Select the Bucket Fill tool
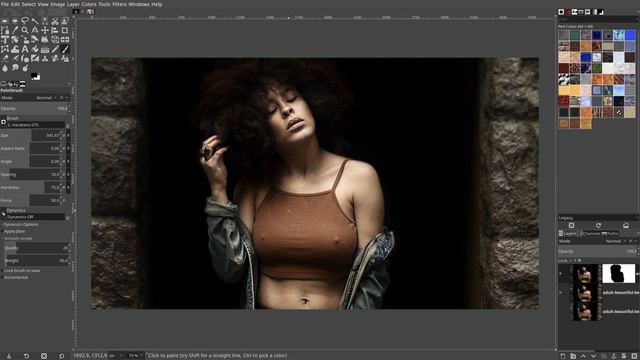The image size is (640, 360). [35, 49]
